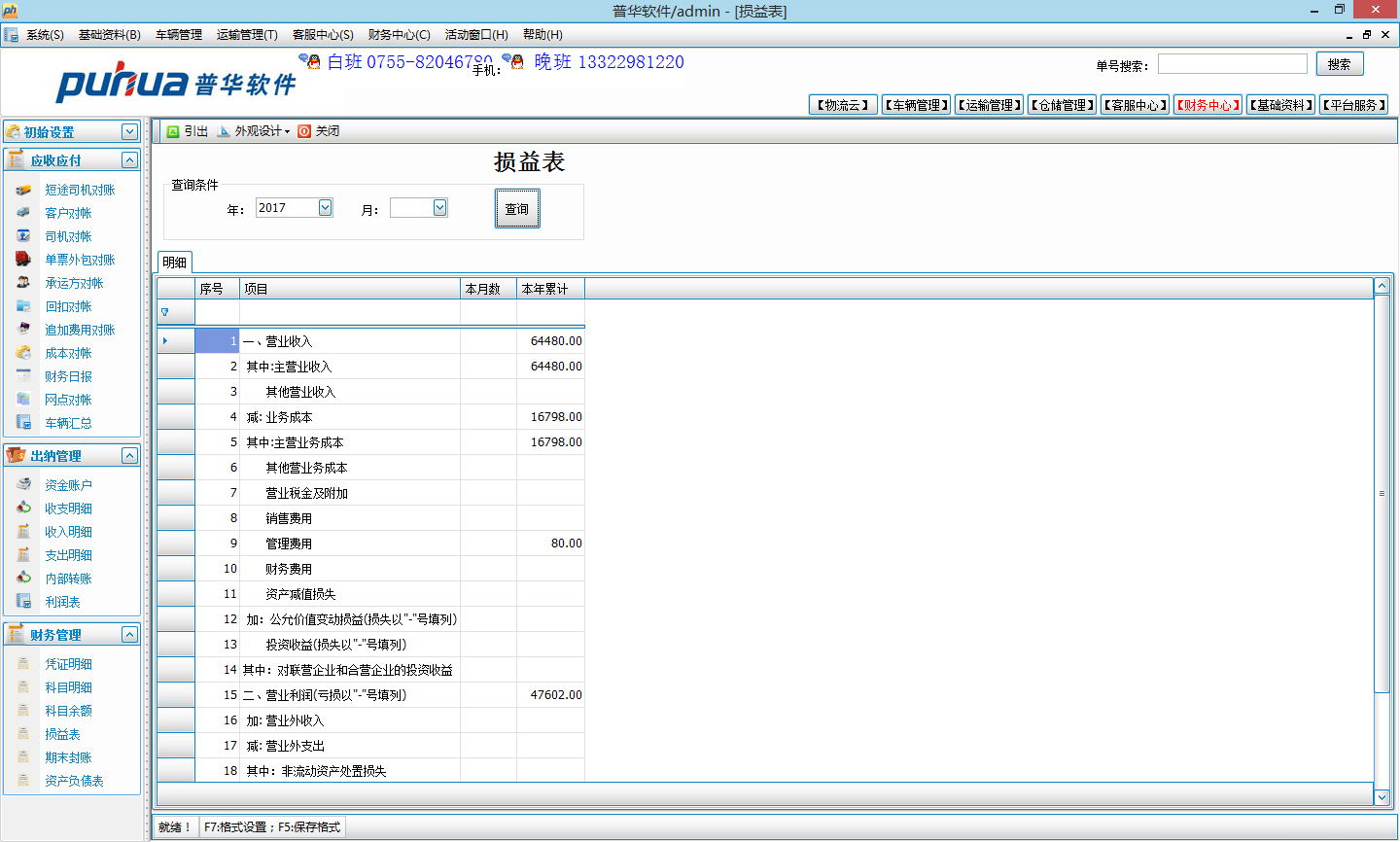The image size is (1400, 842).
Task: Open the 月 month dropdown
Action: [x=439, y=208]
